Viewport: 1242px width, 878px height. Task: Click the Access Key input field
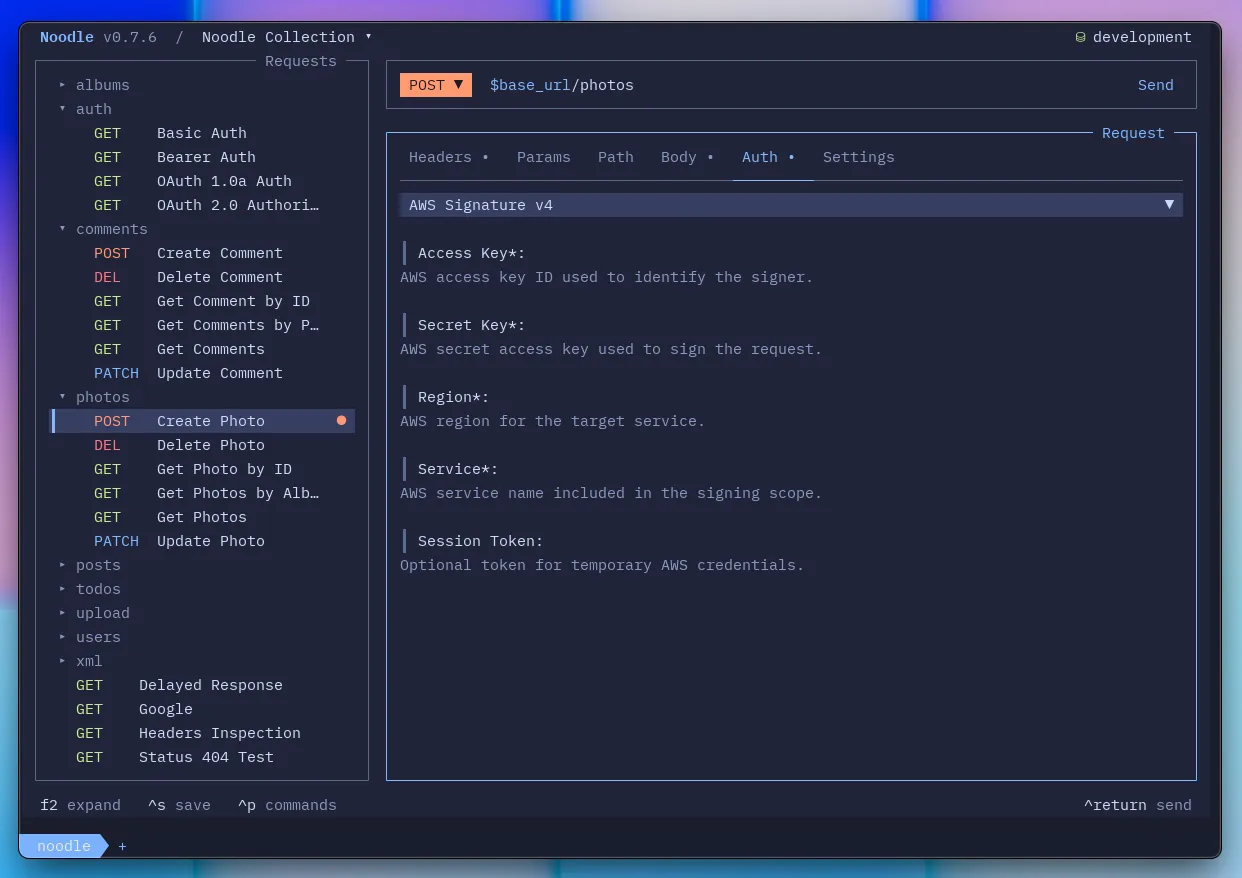pos(791,253)
